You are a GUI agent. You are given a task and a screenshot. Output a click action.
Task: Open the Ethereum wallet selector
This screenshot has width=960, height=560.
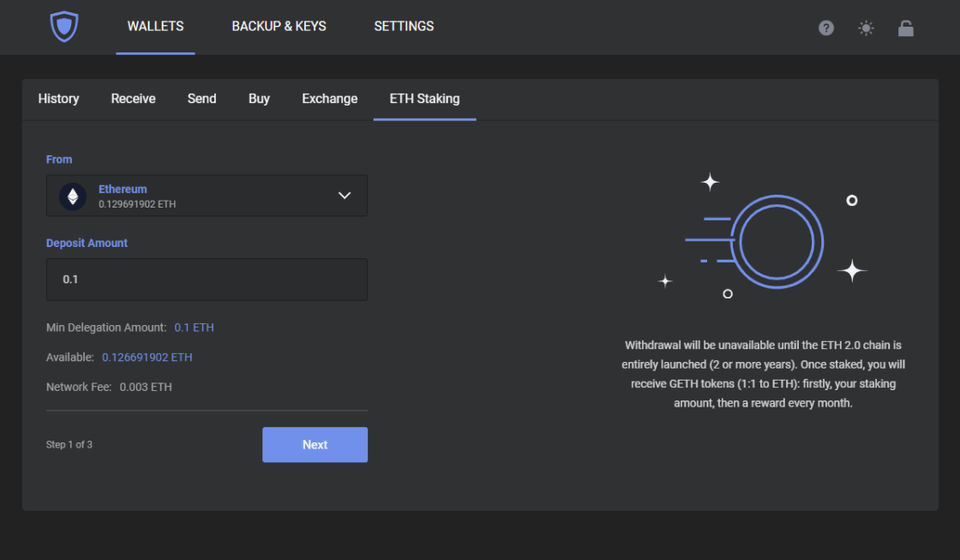(x=206, y=196)
